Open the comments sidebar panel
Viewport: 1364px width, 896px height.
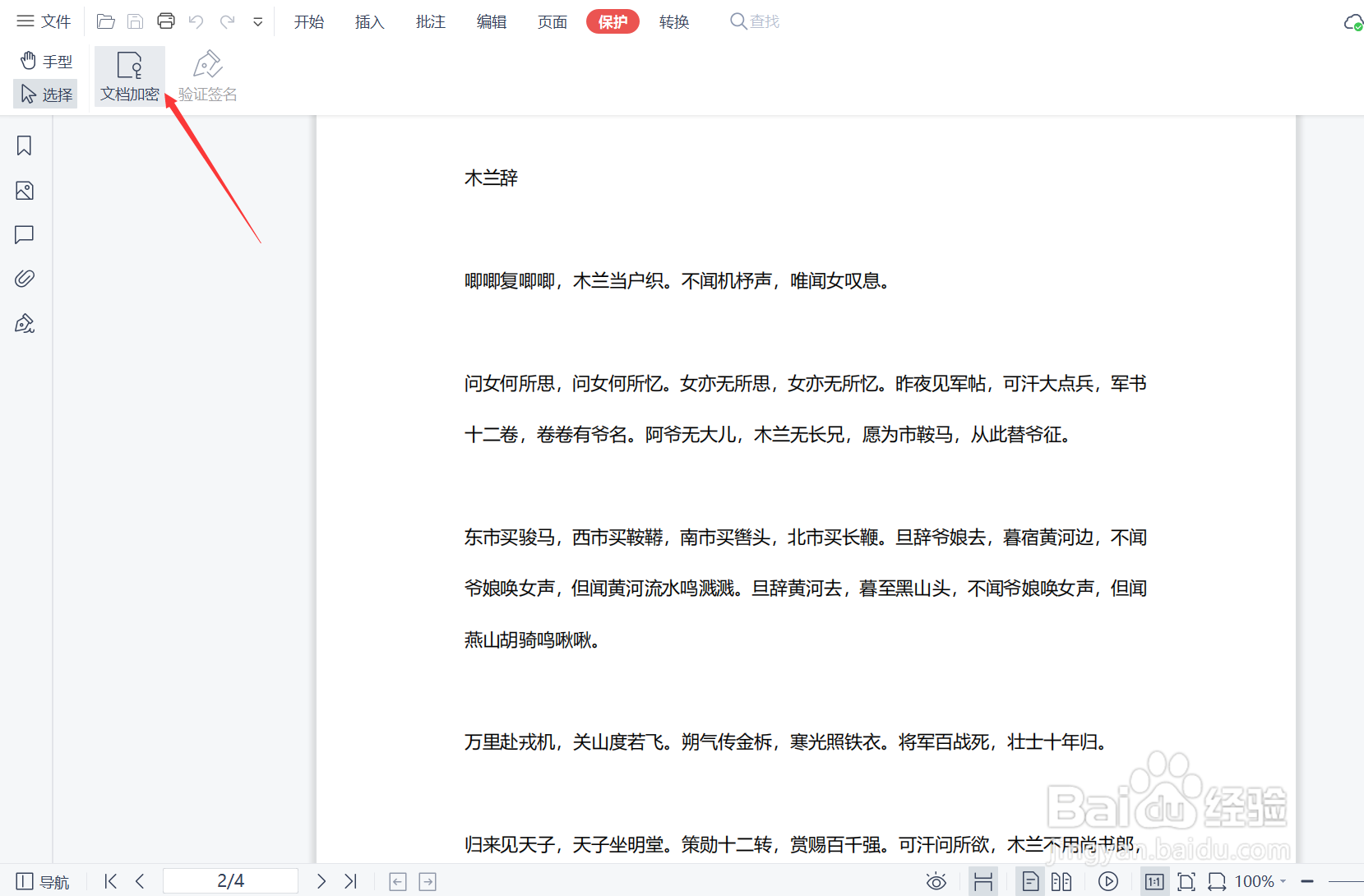point(25,235)
